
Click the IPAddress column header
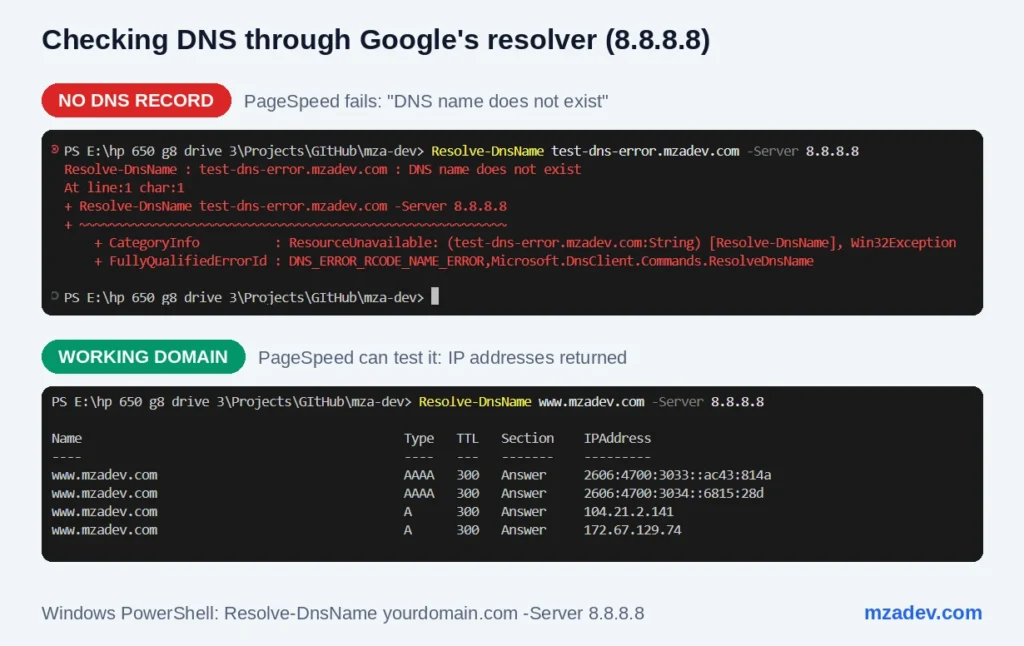pos(617,438)
